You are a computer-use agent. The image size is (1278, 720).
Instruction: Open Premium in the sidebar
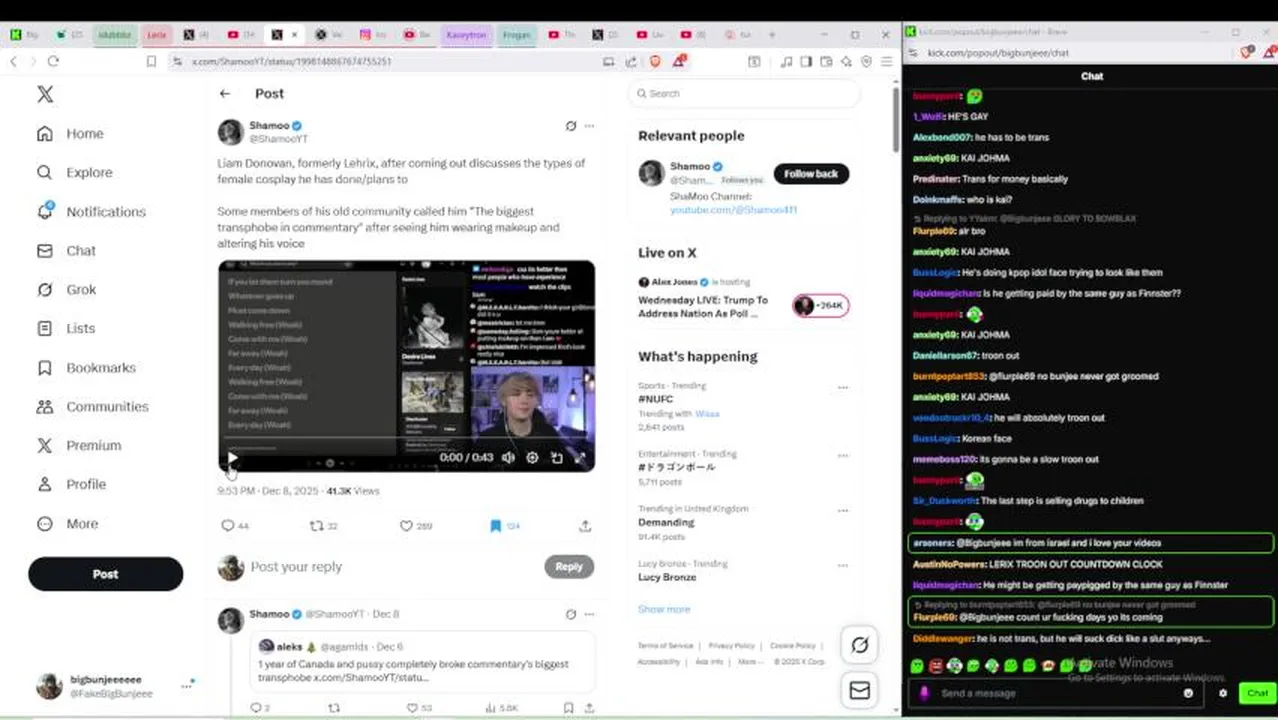click(x=78, y=445)
